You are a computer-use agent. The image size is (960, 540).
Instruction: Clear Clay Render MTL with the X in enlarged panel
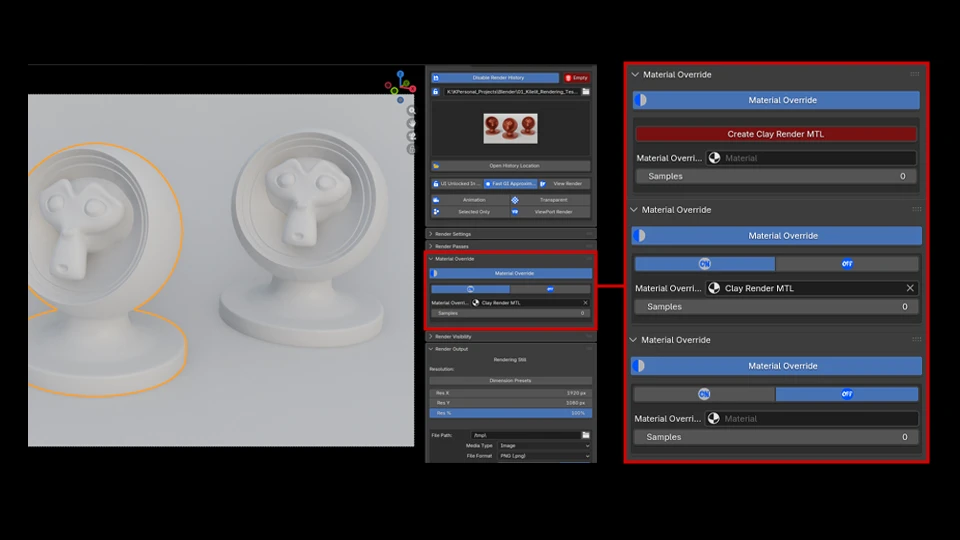pyautogui.click(x=910, y=288)
